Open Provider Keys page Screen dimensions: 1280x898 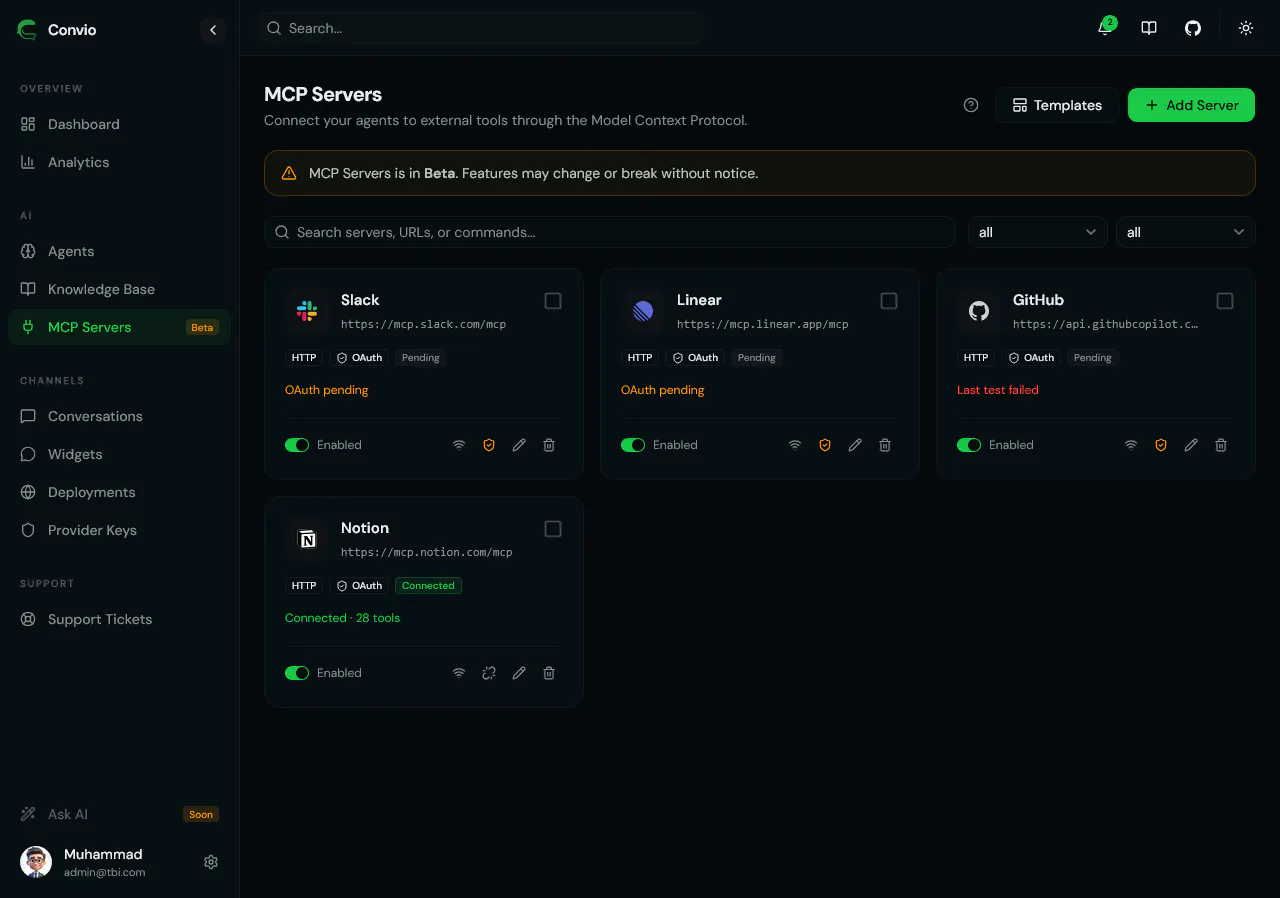(119, 530)
